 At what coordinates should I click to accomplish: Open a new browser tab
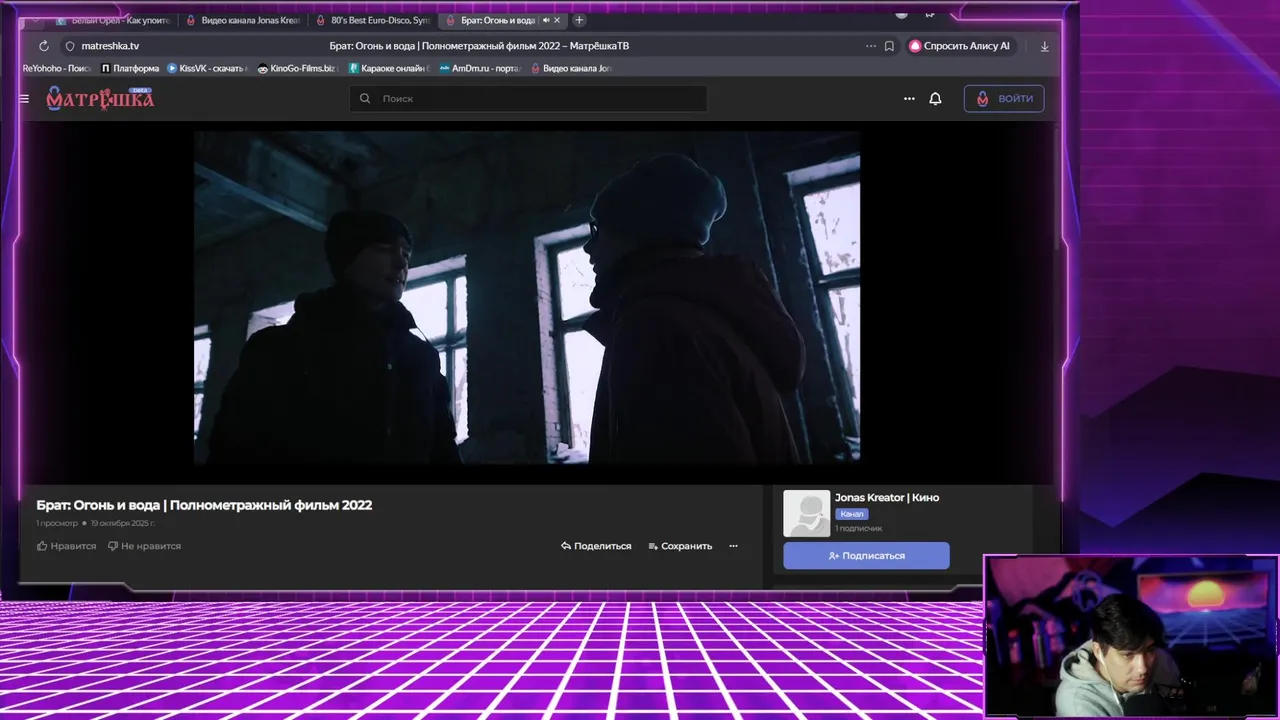[x=579, y=20]
